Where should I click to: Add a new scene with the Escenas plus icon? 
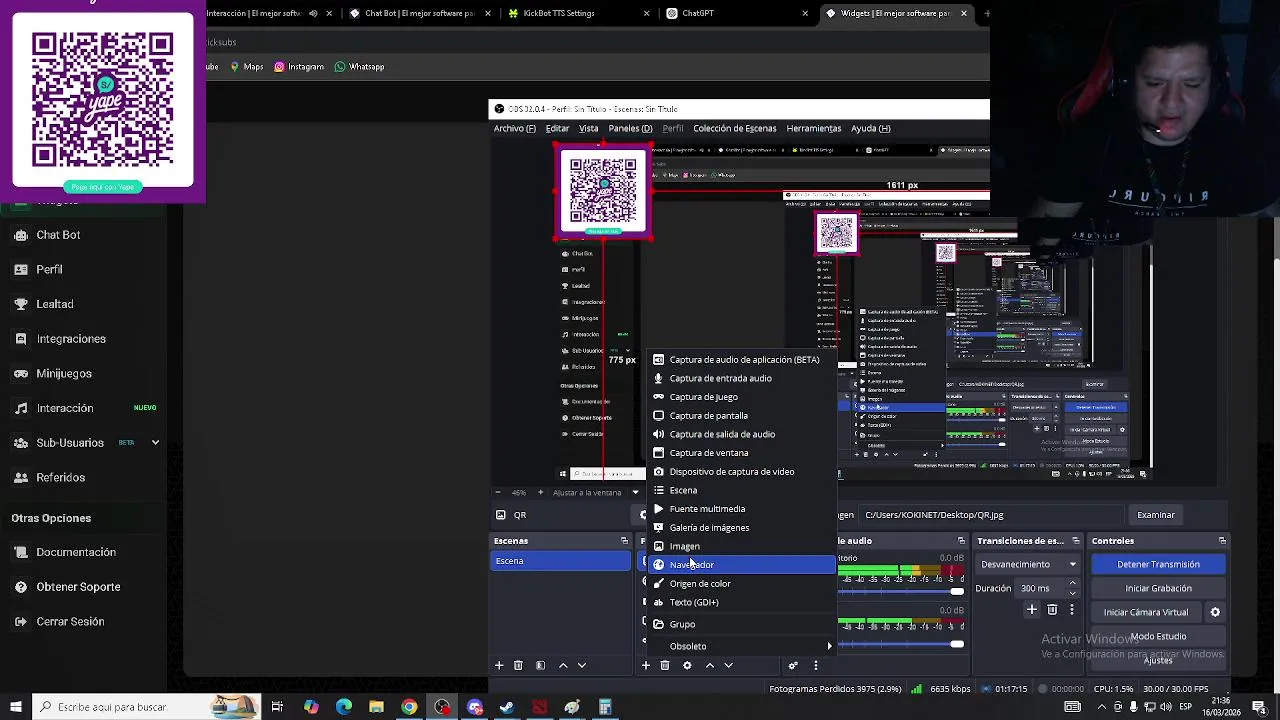tap(499, 666)
